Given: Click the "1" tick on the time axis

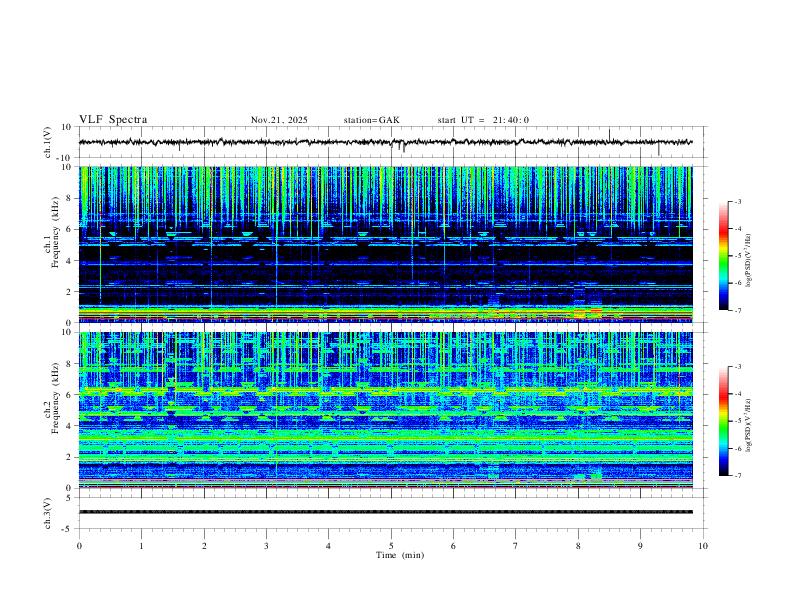Looking at the screenshot, I should [141, 546].
